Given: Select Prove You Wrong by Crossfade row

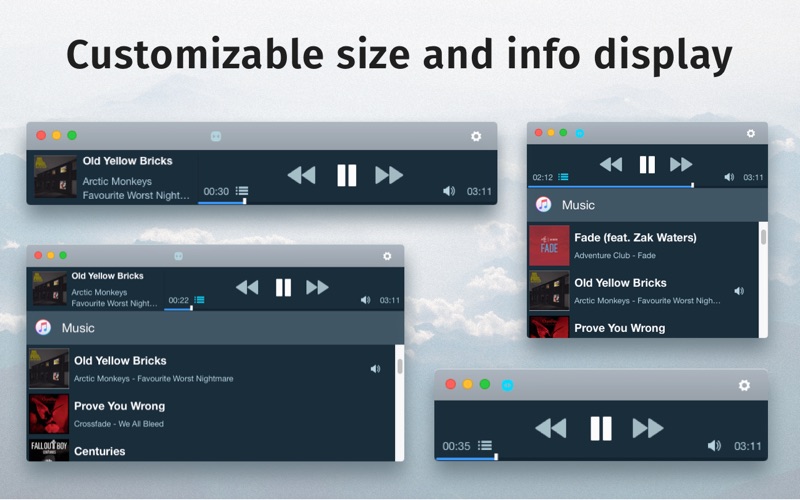Looking at the screenshot, I should tap(211, 414).
